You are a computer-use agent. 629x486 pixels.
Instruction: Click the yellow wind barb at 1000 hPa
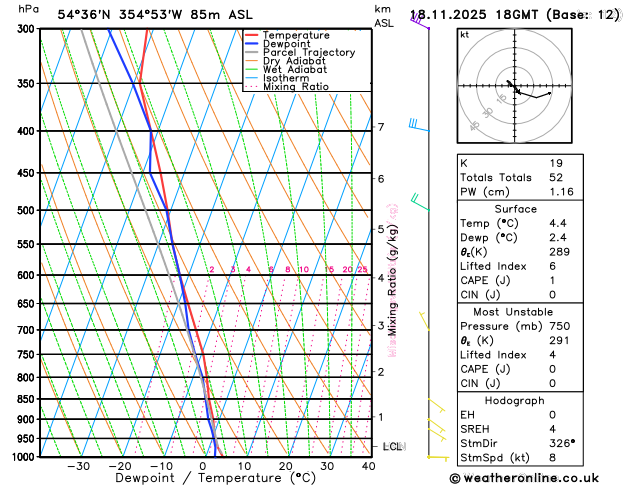[438, 458]
